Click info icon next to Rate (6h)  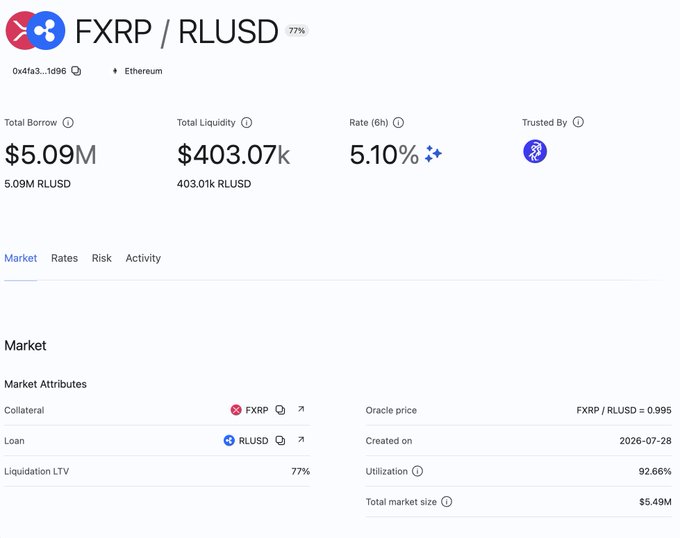[x=398, y=123]
